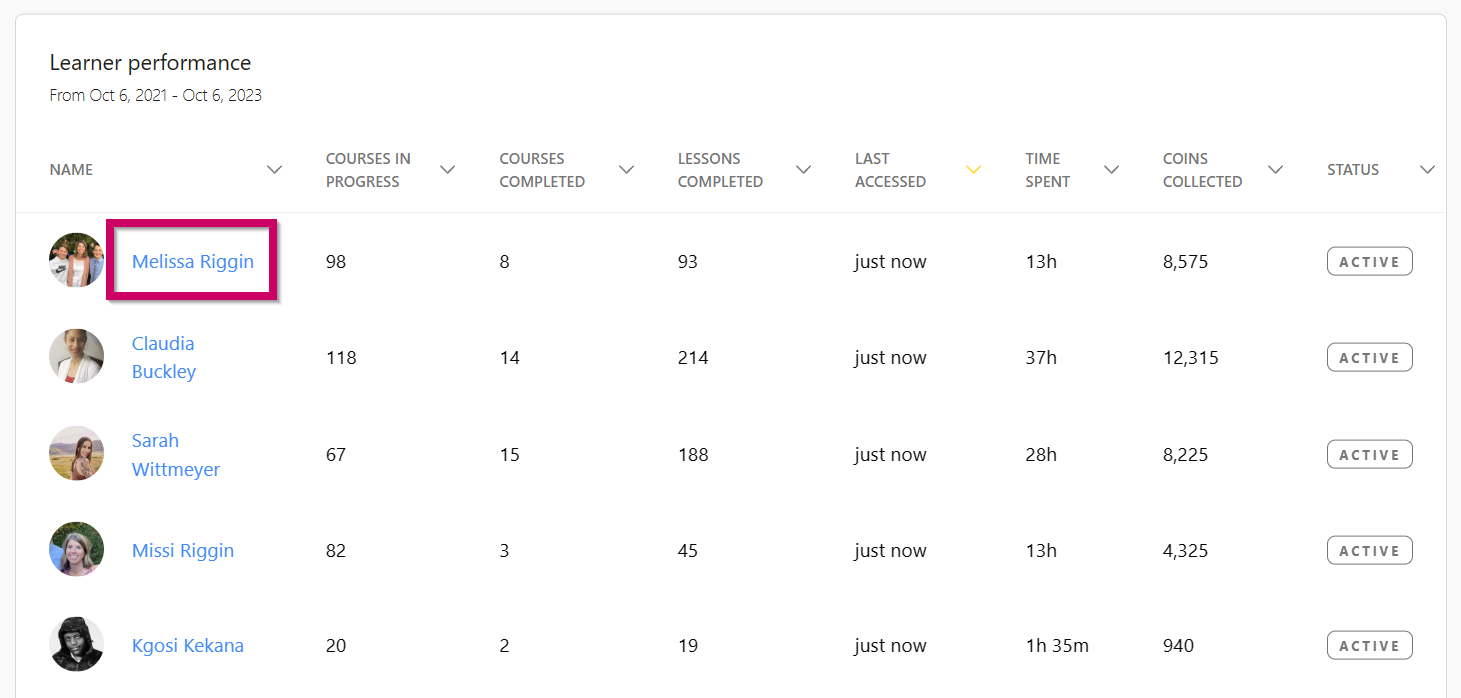View Kgosi Kekana's learner page
Image resolution: width=1461 pixels, height=698 pixels.
(x=188, y=646)
